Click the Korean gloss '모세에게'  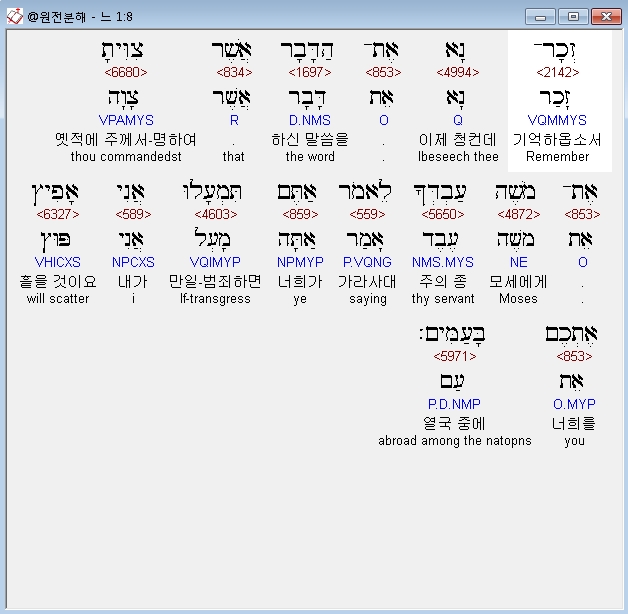click(x=518, y=282)
